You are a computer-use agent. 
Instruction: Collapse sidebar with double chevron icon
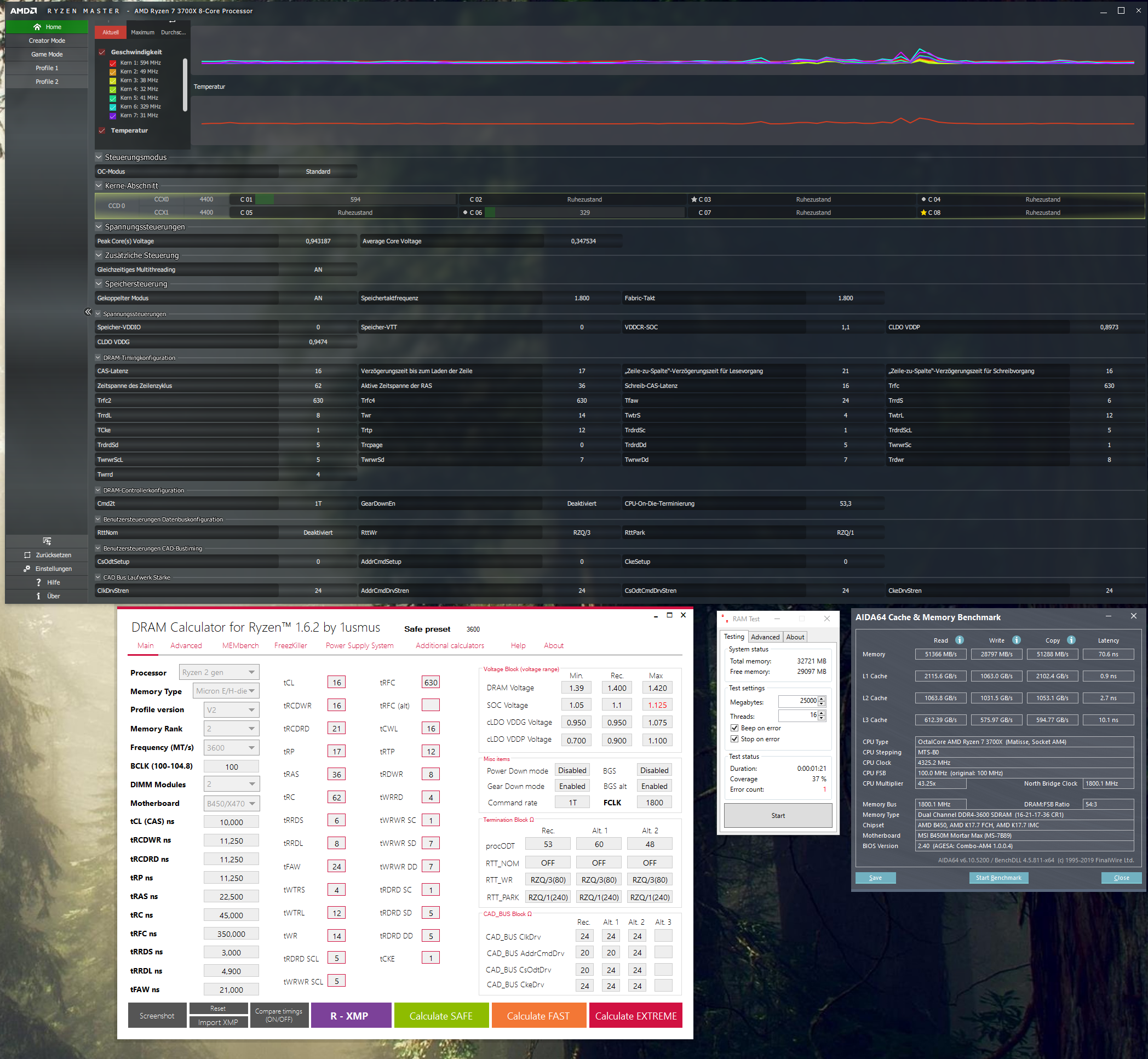(x=88, y=312)
